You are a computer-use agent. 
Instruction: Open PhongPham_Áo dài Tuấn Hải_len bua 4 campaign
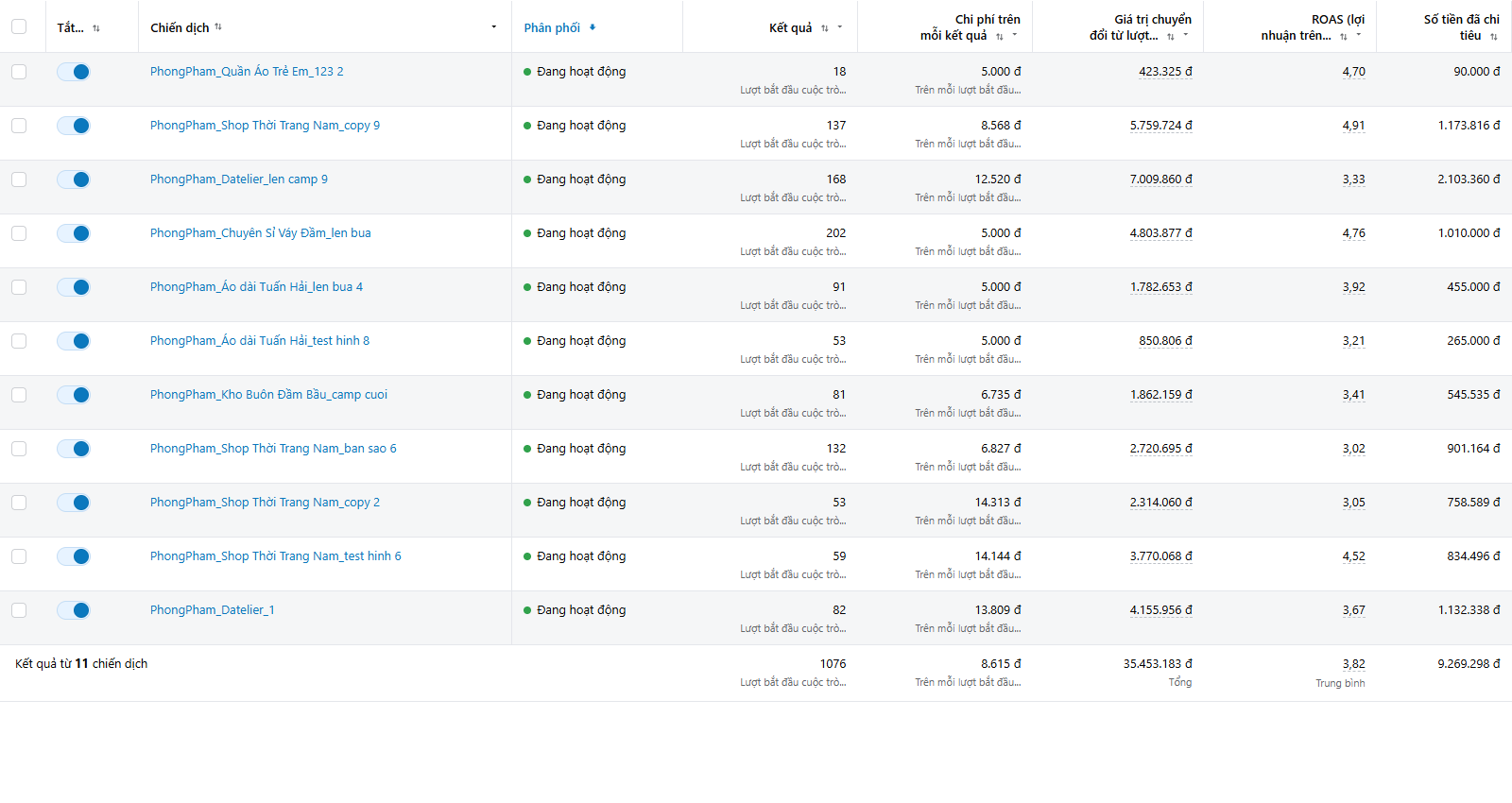[x=256, y=287]
